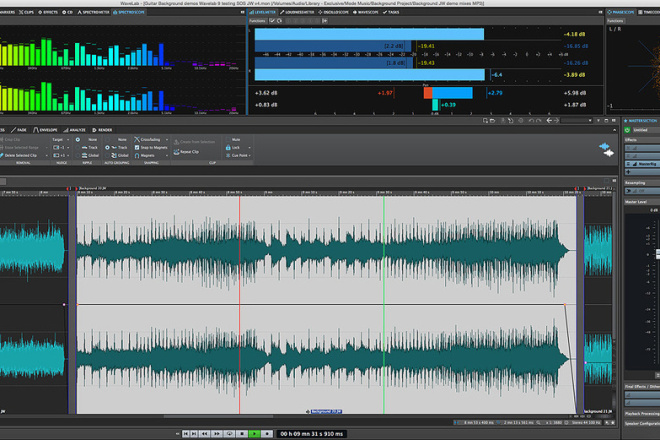Viewport: 660px width, 440px height.
Task: Select ripple None radio option
Action: (78, 139)
